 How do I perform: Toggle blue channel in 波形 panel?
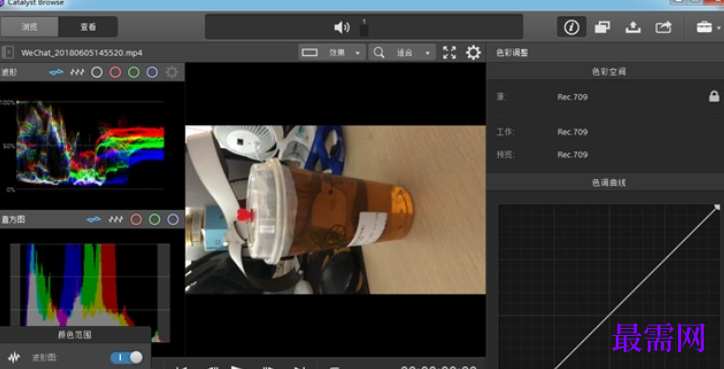[x=152, y=72]
